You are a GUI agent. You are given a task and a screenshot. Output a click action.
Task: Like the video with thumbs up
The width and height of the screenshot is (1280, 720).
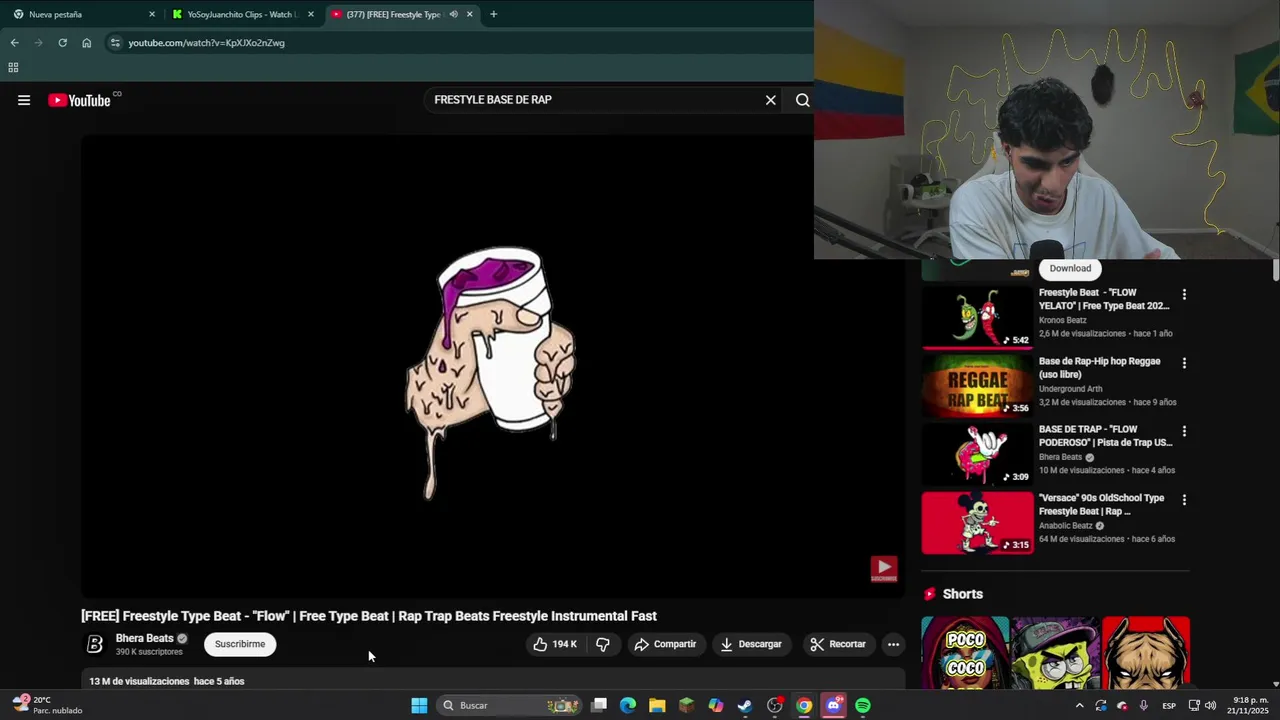(555, 644)
